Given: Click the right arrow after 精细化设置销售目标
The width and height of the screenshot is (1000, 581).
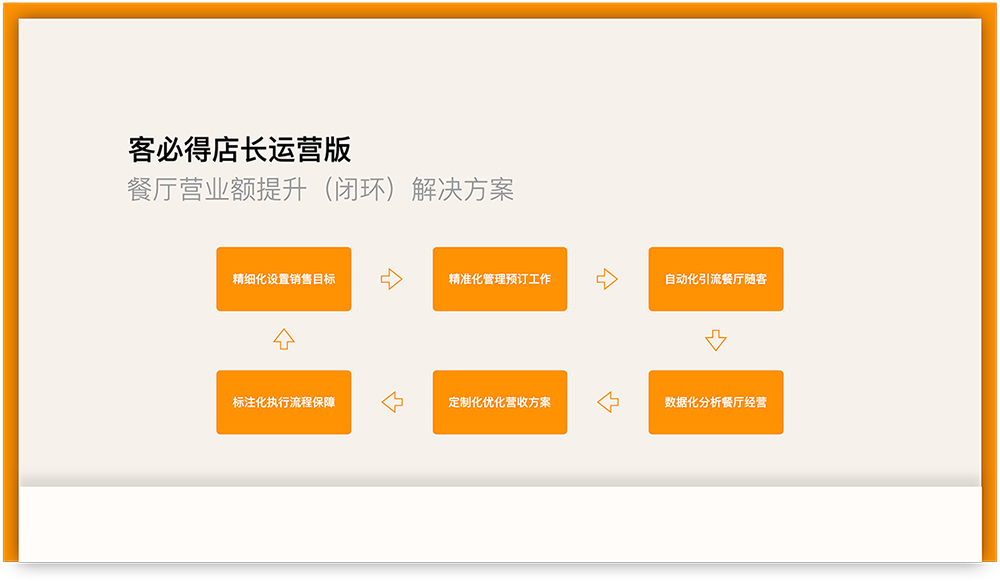Looking at the screenshot, I should point(391,279).
